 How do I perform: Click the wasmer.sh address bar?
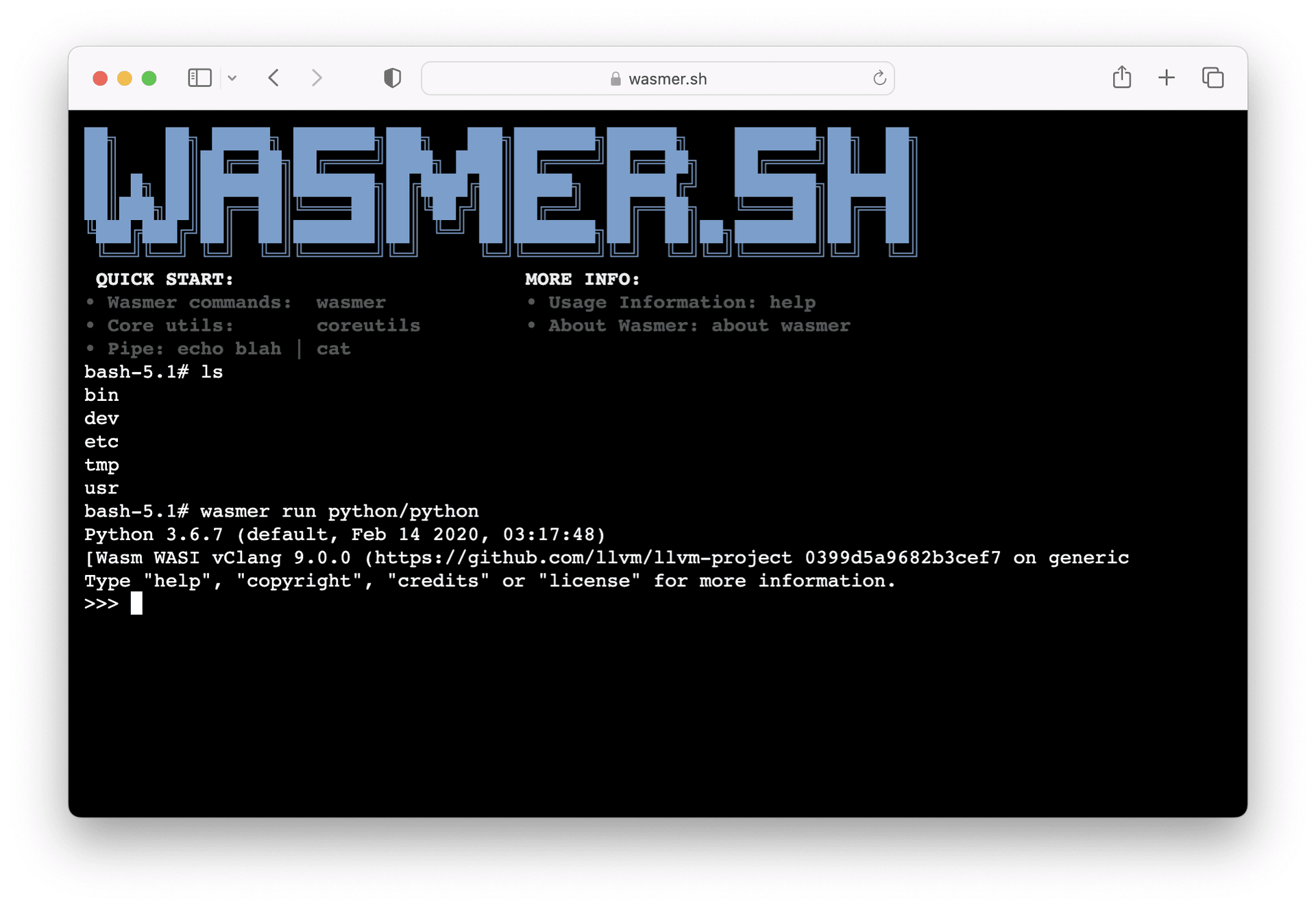[x=657, y=79]
